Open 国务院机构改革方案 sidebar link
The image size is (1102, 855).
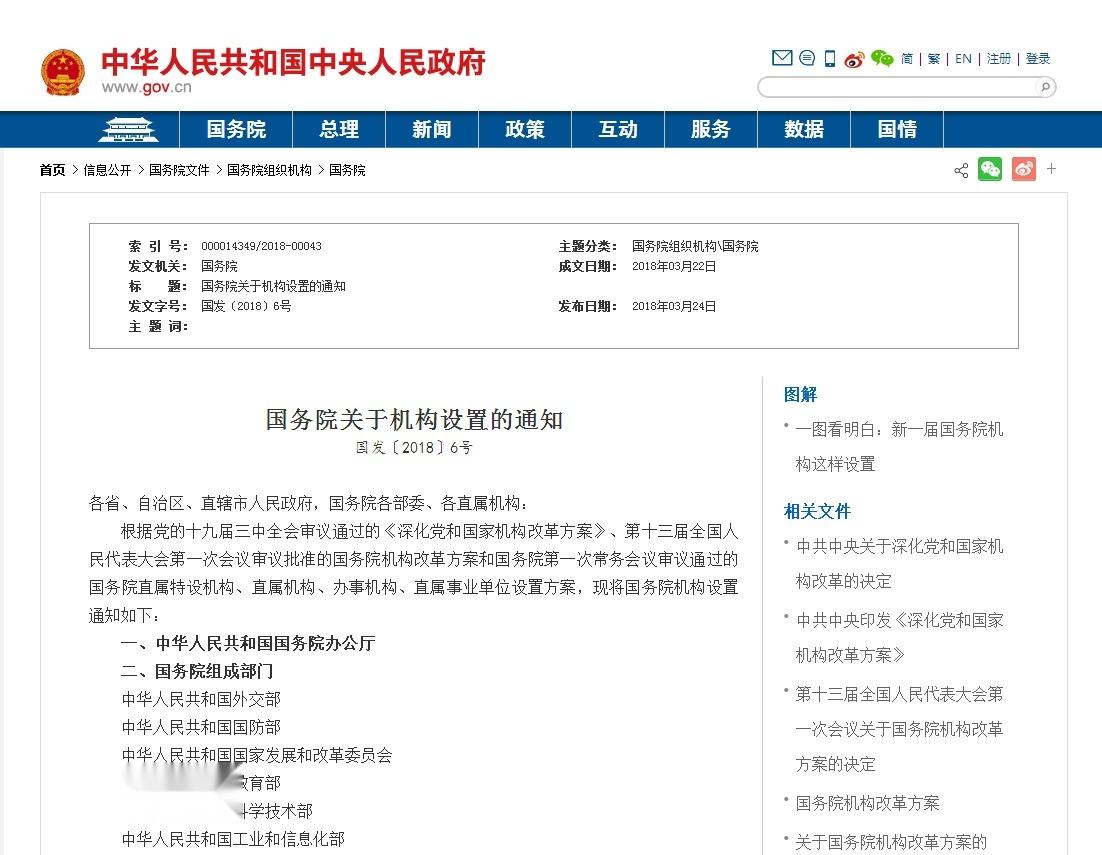(867, 803)
